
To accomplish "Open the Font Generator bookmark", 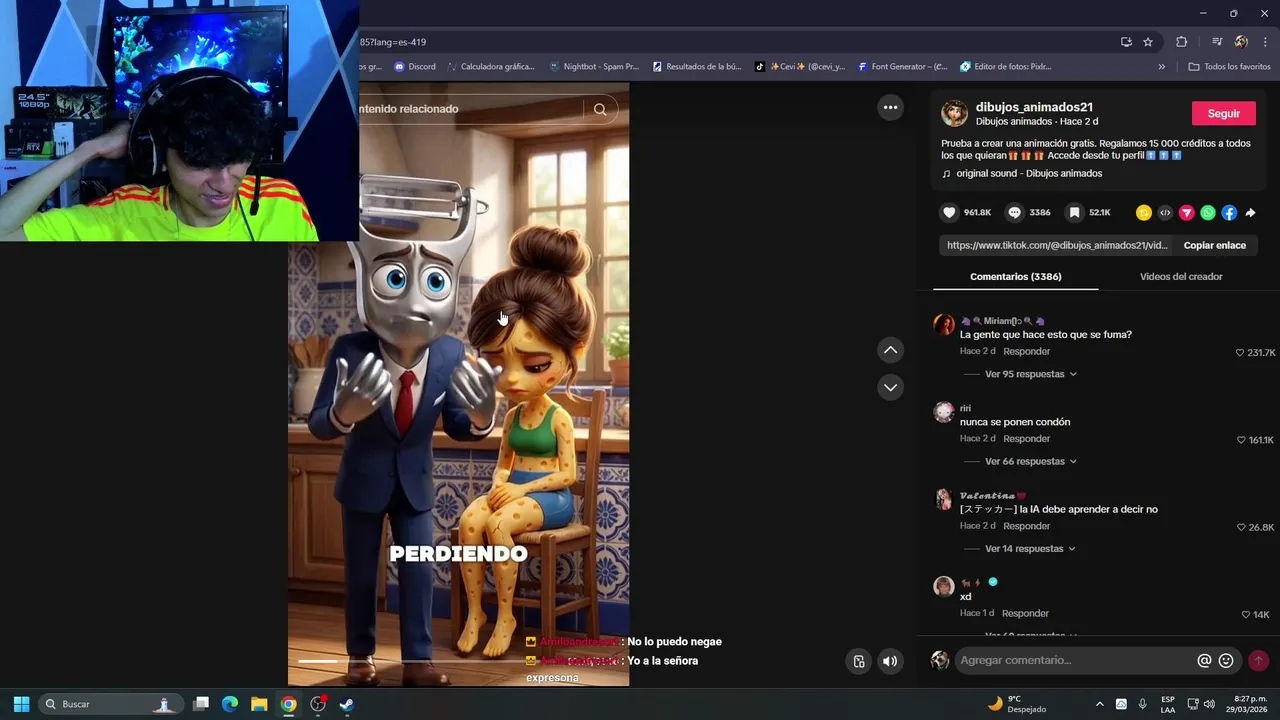I will click(x=902, y=67).
